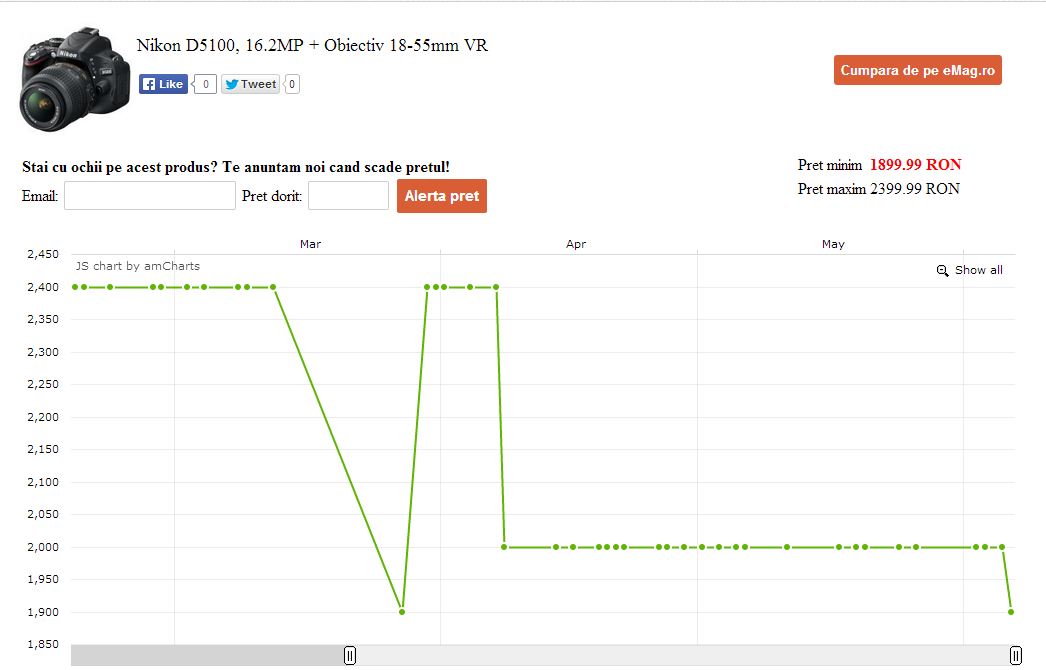The image size is (1046, 670).
Task: Click the Apr month label
Action: tap(576, 244)
